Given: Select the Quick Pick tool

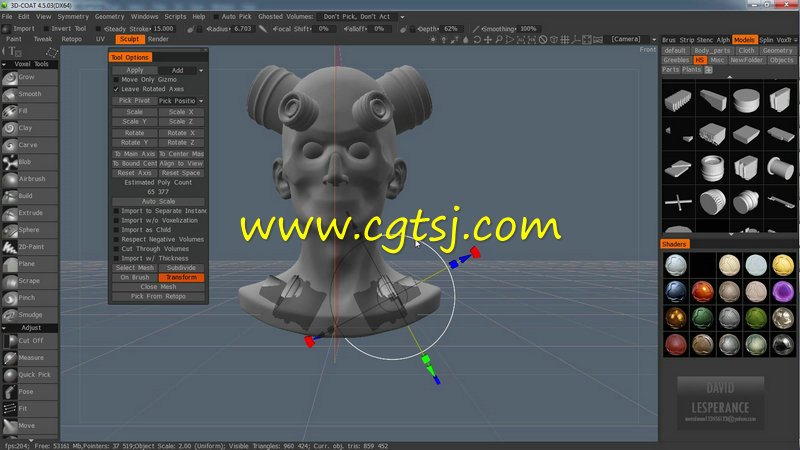Looking at the screenshot, I should point(30,375).
